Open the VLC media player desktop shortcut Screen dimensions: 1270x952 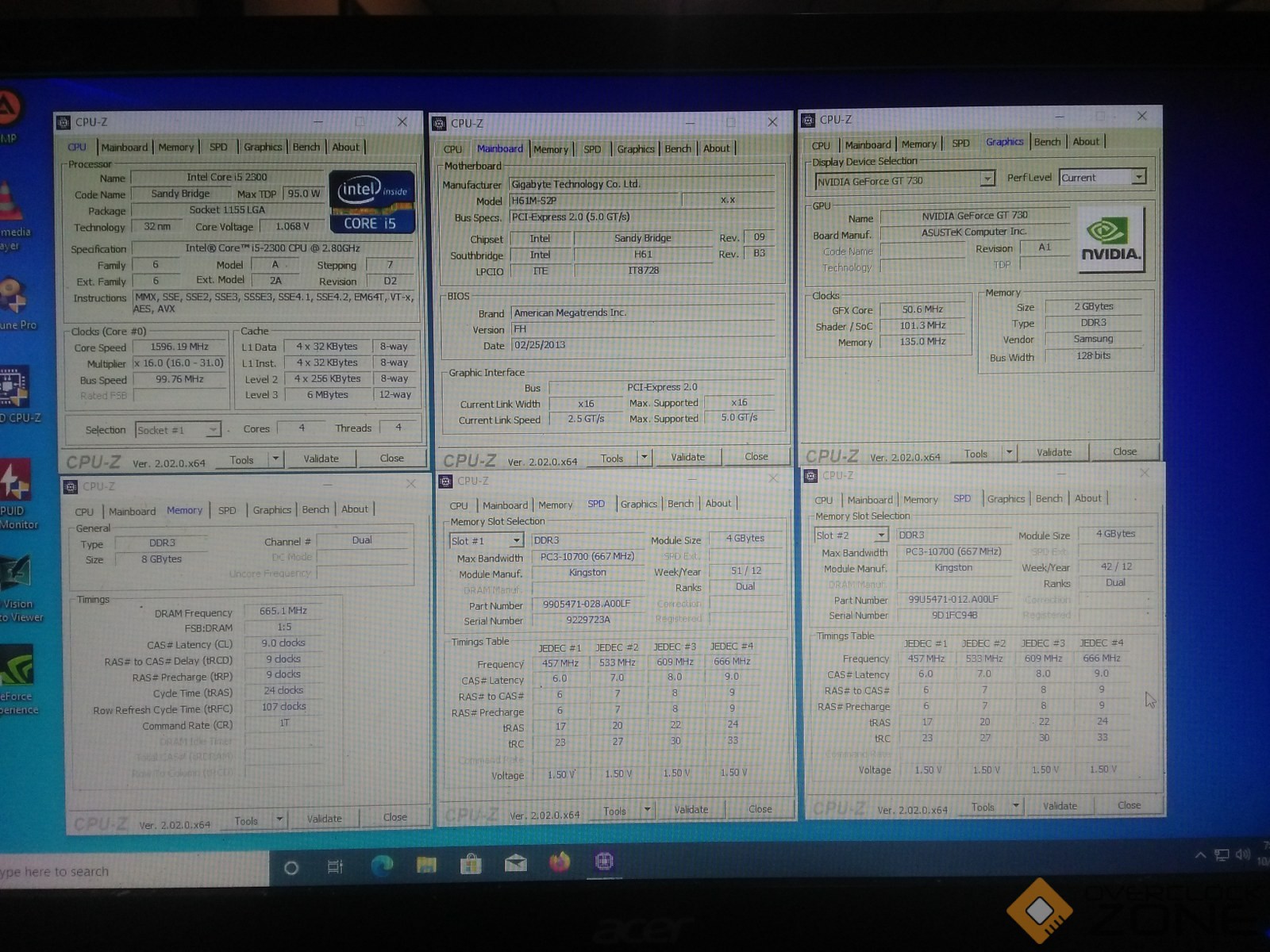tap(11, 214)
